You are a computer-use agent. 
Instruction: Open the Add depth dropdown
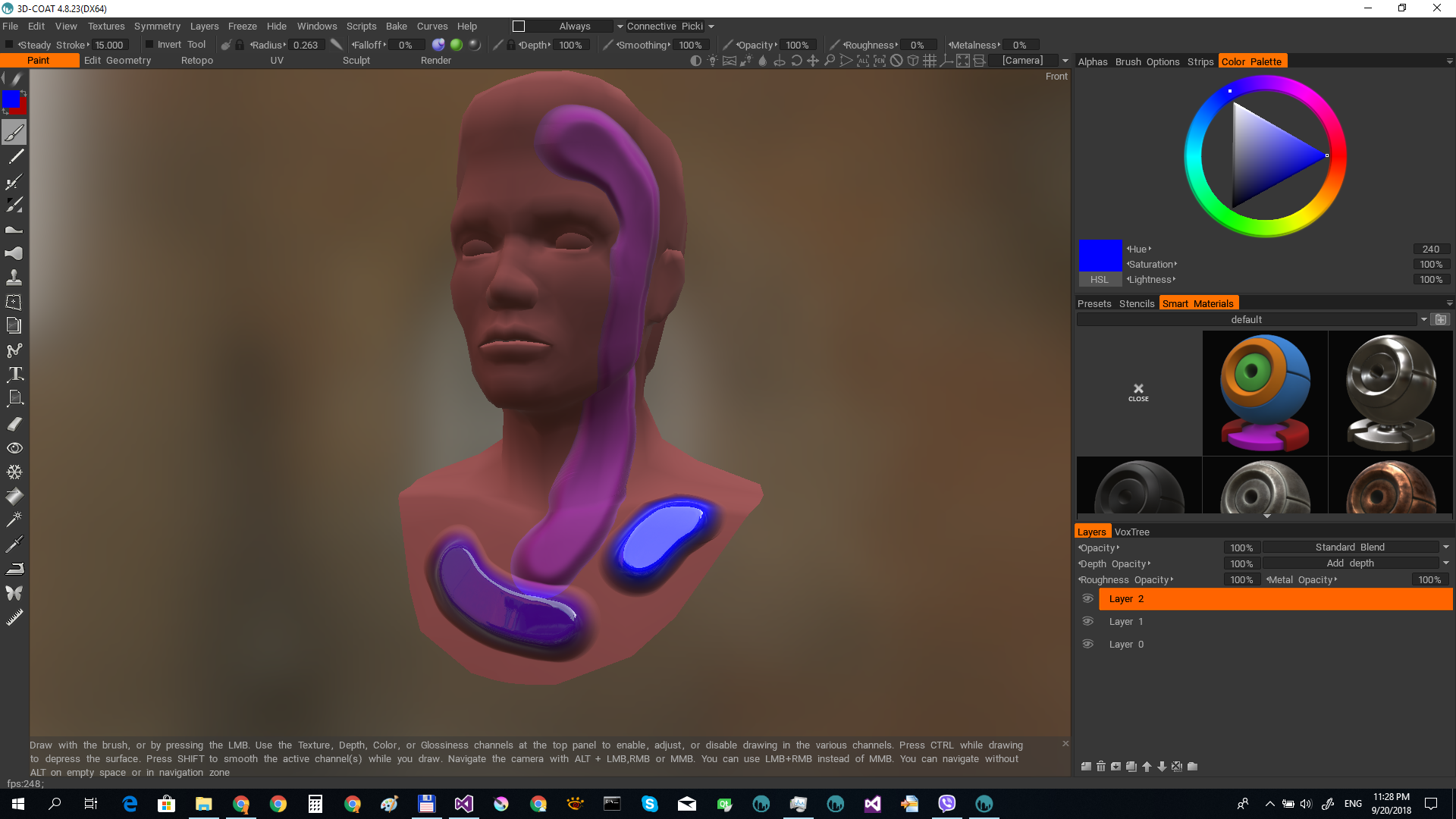[x=1357, y=563]
